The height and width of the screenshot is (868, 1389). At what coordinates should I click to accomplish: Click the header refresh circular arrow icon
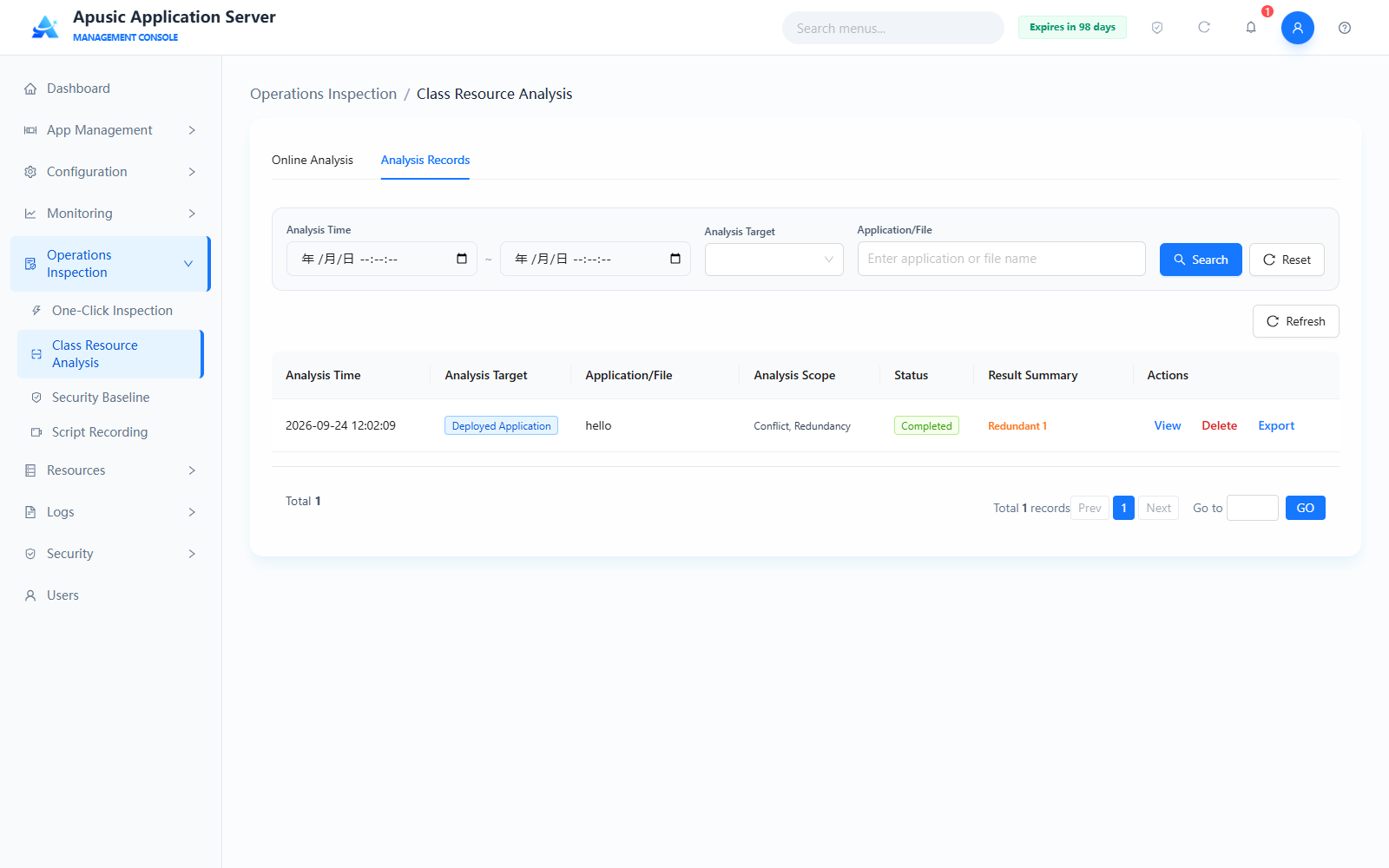pyautogui.click(x=1204, y=28)
